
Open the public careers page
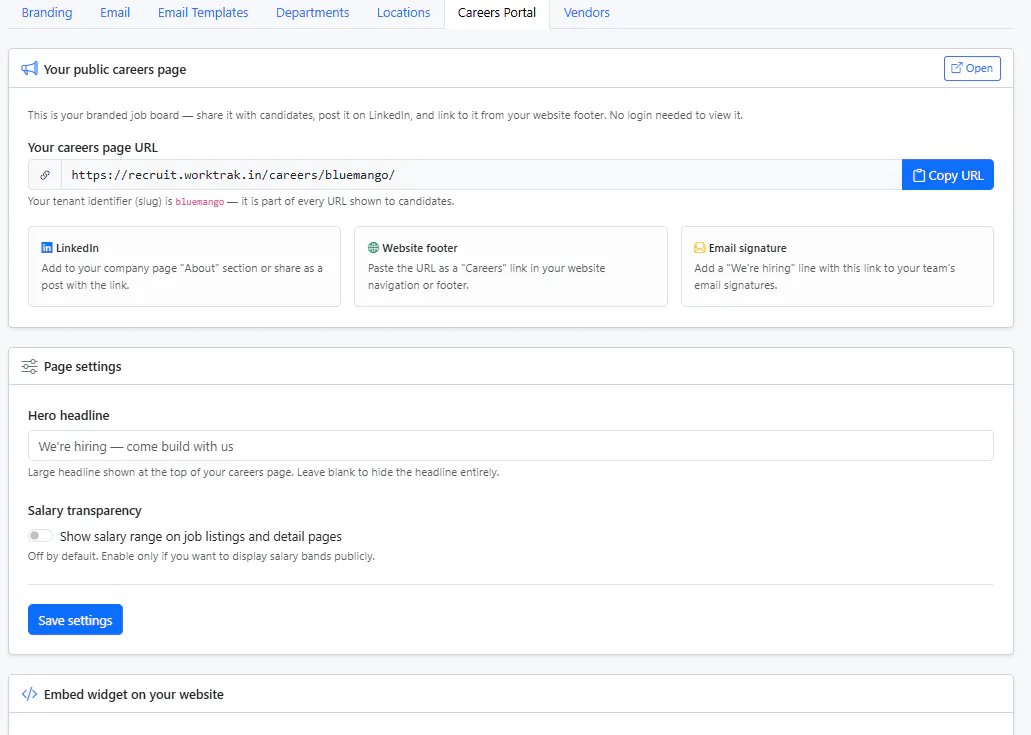pos(972,68)
